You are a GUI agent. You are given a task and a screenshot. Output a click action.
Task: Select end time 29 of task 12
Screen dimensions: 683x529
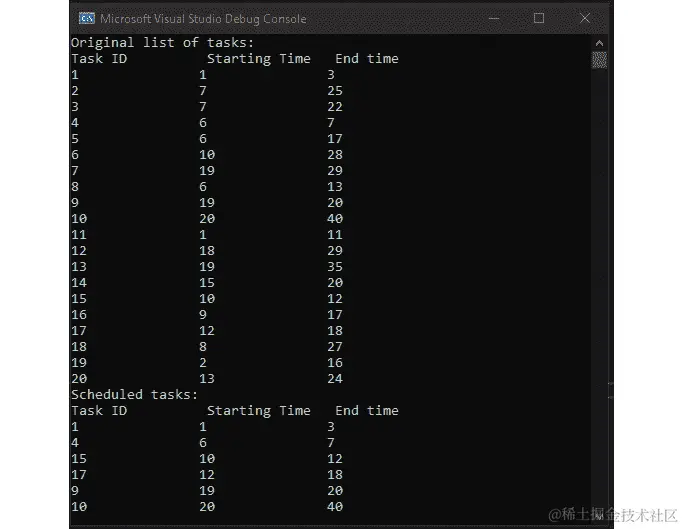(335, 251)
